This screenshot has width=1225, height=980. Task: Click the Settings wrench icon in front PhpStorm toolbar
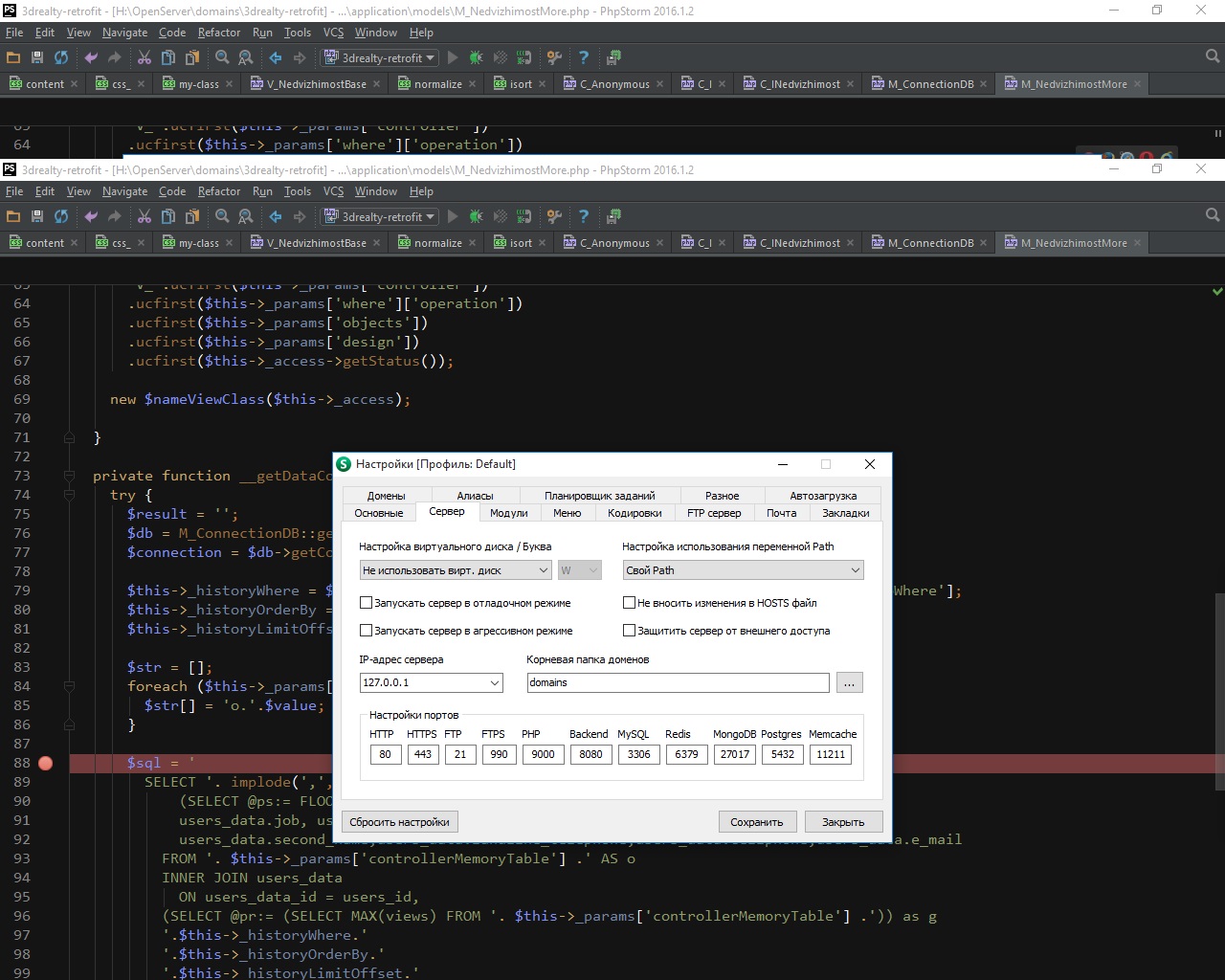click(554, 217)
